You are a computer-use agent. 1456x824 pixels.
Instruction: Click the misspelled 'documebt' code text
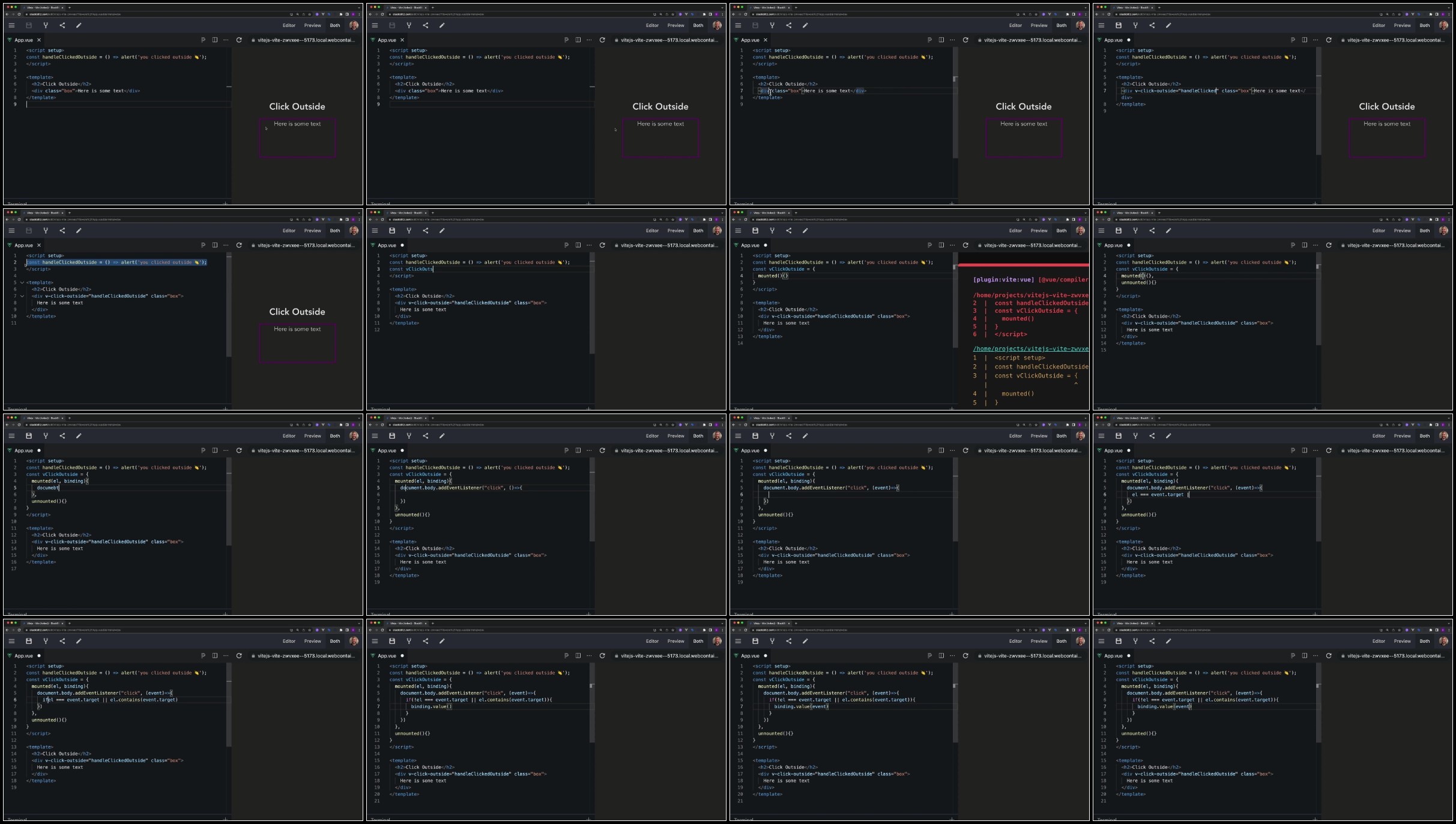tap(48, 488)
